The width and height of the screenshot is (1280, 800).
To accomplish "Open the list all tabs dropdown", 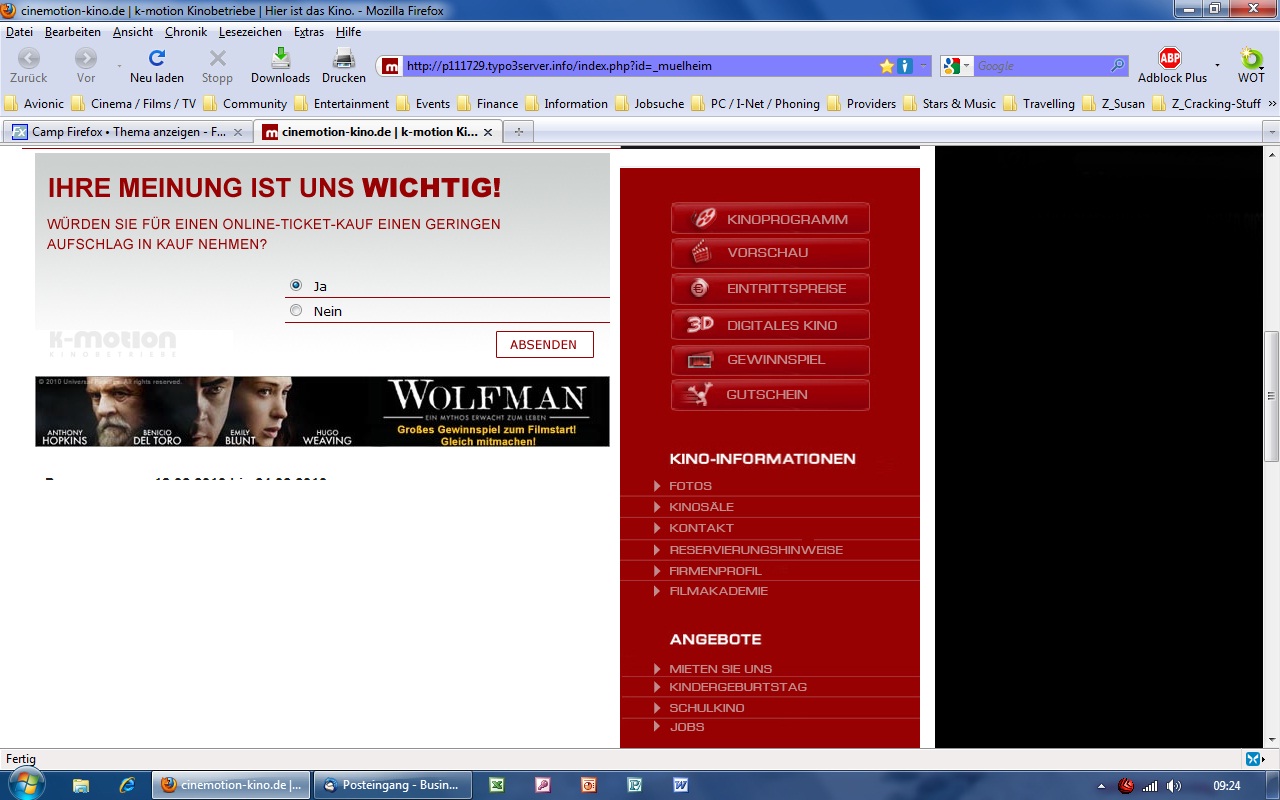I will tap(1271, 131).
